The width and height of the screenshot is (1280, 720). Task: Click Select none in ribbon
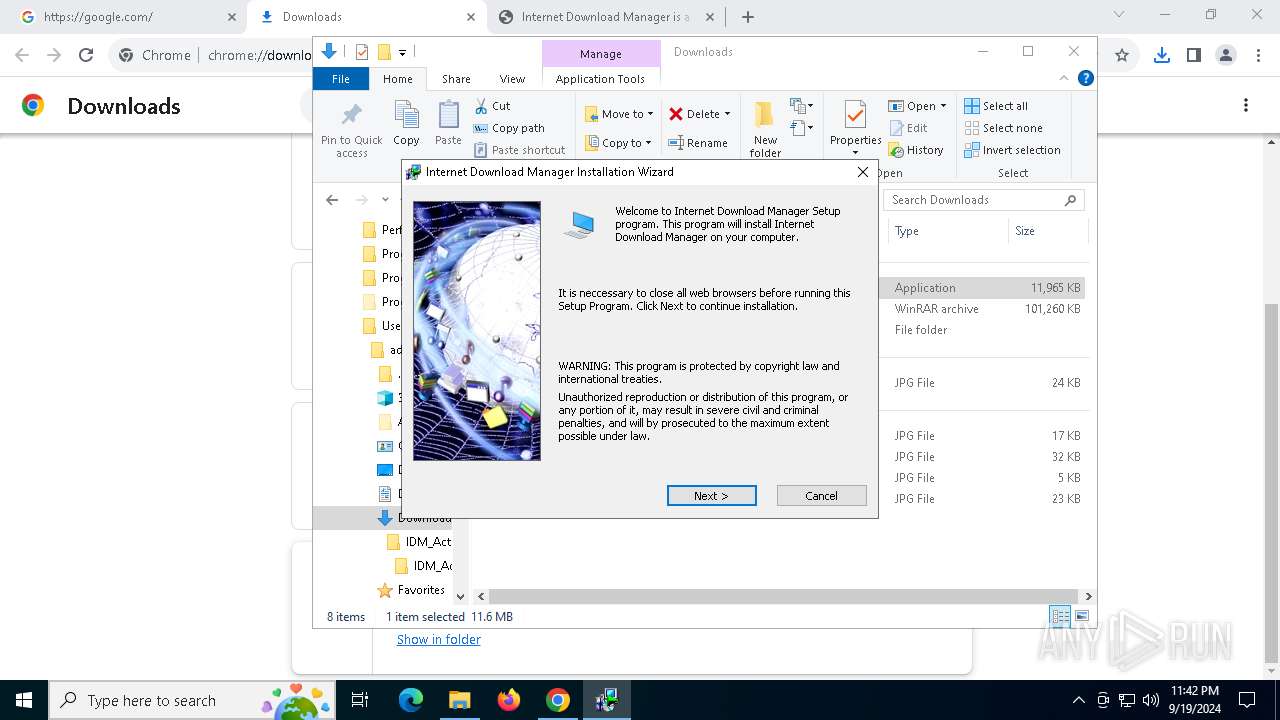(1003, 128)
